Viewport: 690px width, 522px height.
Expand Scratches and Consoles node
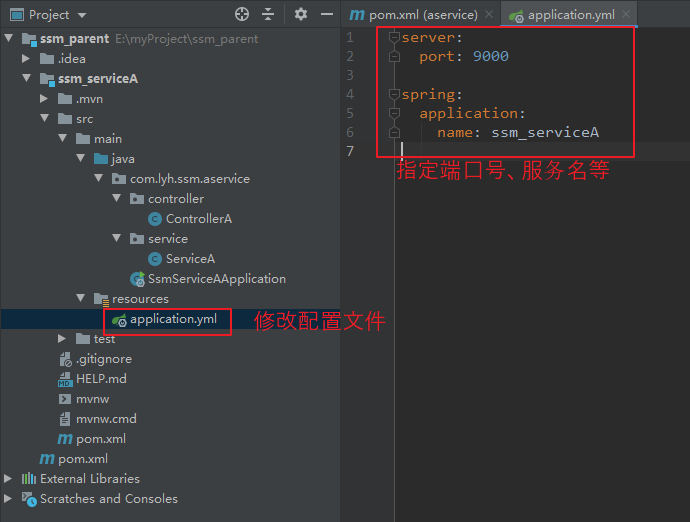8,498
